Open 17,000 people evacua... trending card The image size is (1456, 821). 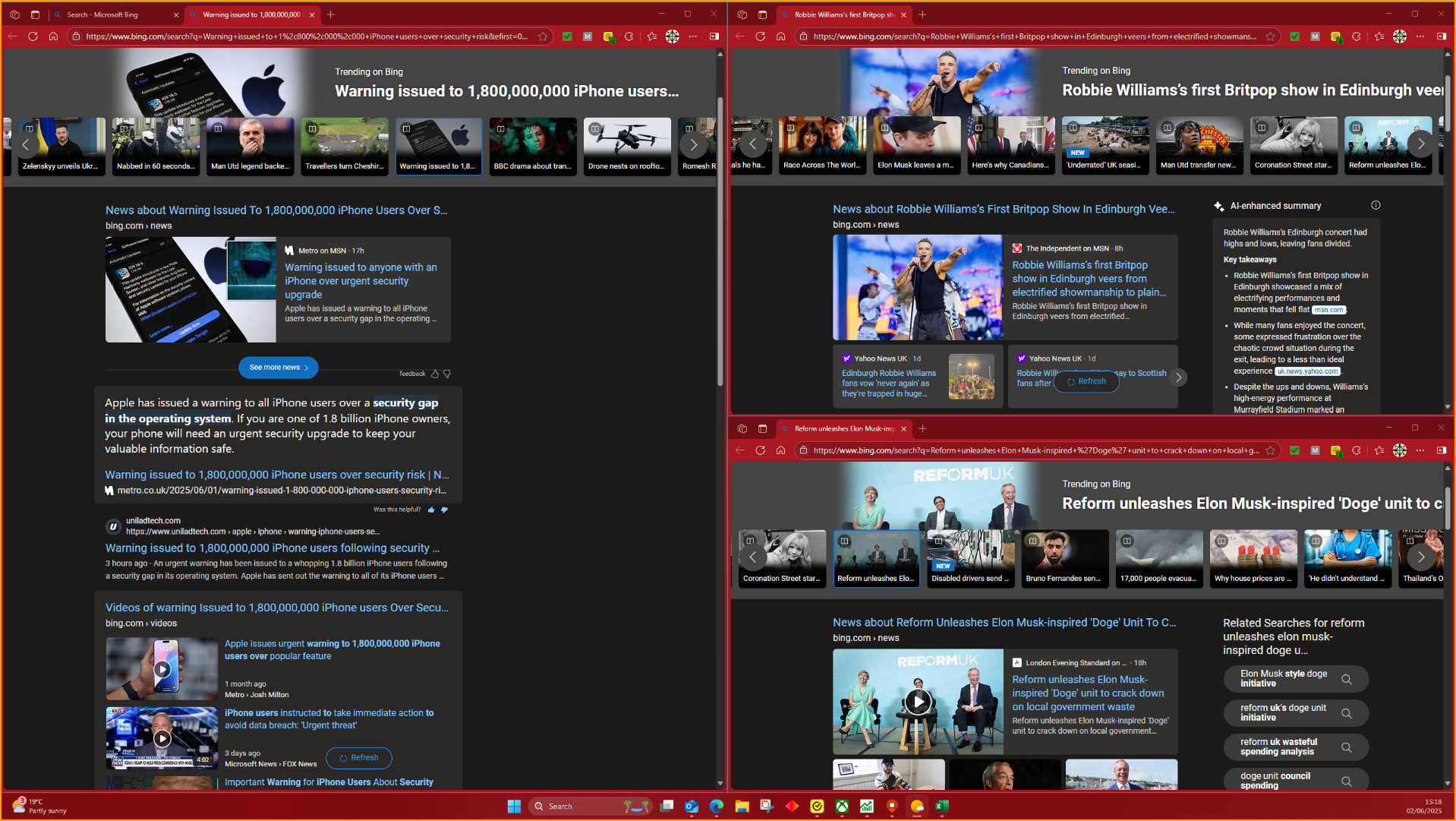1159,558
